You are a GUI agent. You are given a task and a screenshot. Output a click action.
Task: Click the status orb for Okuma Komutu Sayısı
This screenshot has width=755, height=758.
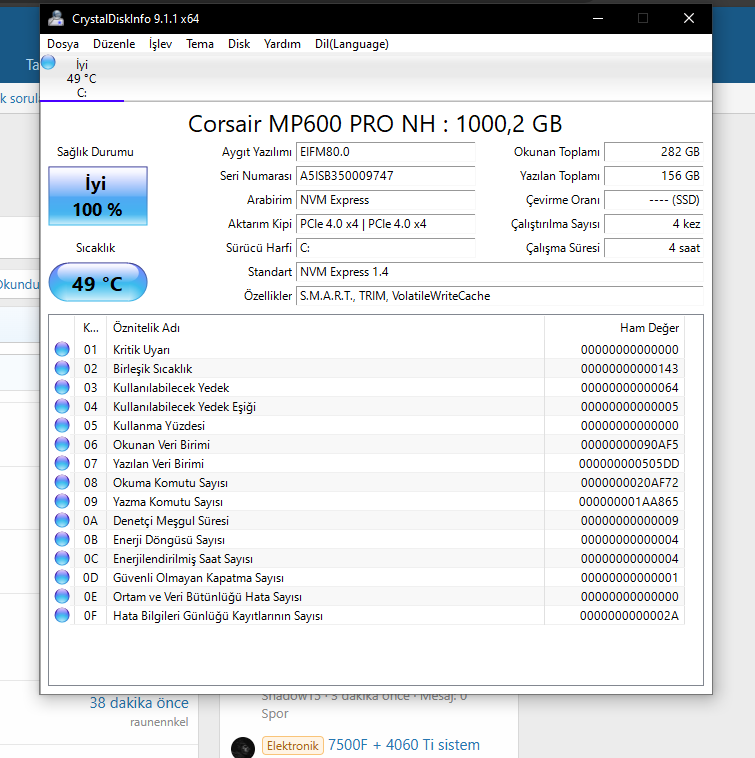click(62, 482)
